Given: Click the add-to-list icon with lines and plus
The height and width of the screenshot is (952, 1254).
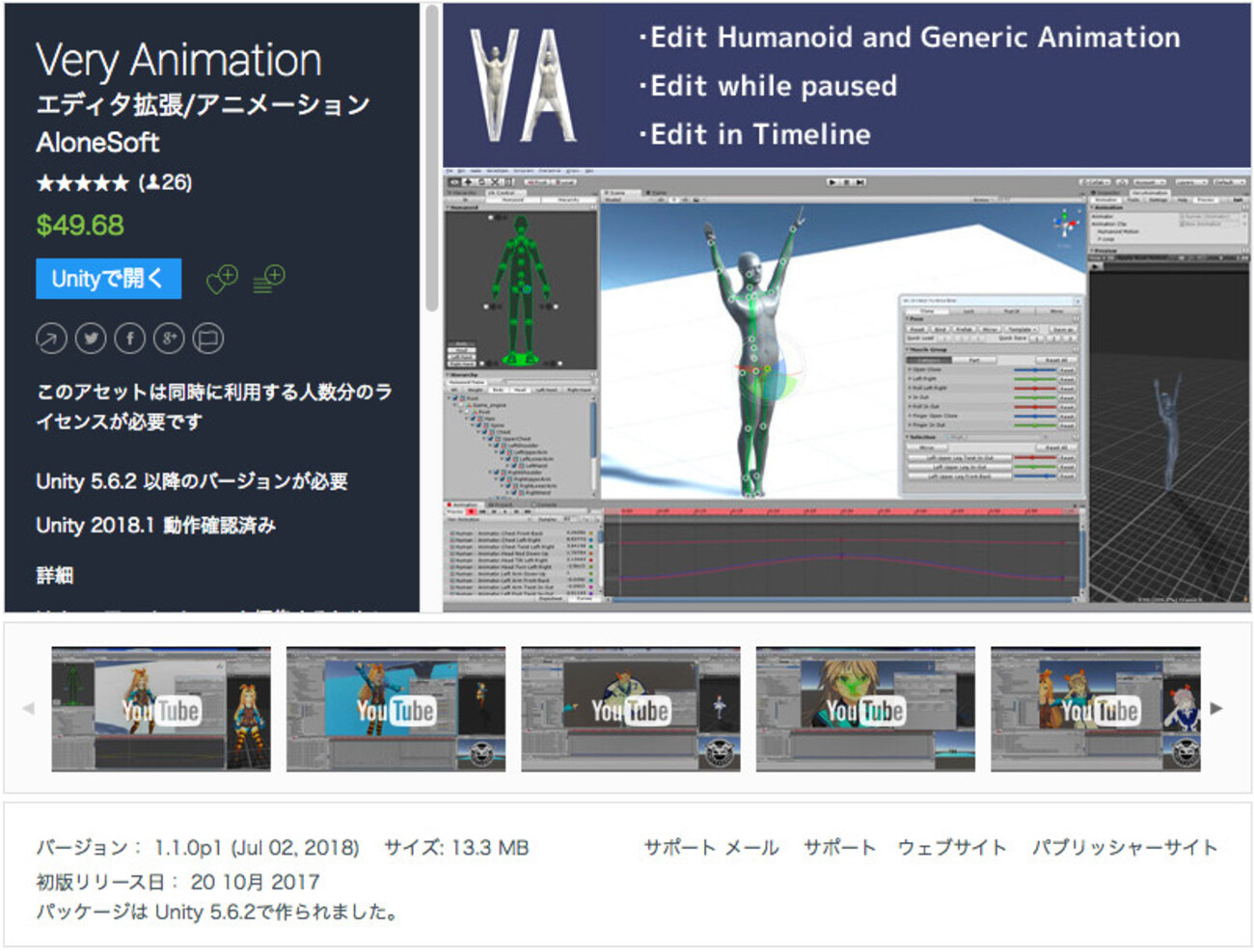Looking at the screenshot, I should click(268, 280).
